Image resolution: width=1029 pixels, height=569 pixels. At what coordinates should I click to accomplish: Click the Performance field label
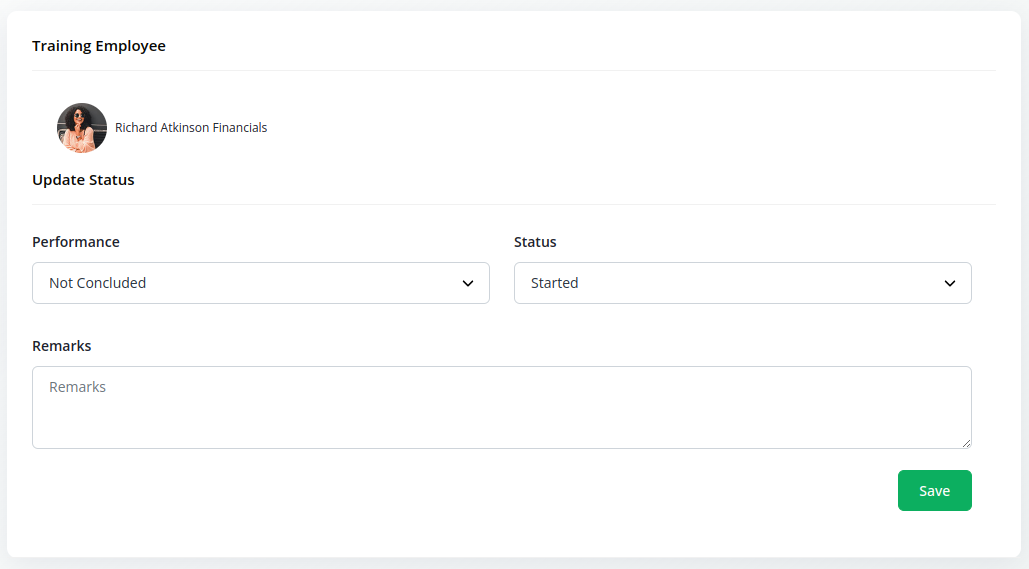click(x=76, y=242)
